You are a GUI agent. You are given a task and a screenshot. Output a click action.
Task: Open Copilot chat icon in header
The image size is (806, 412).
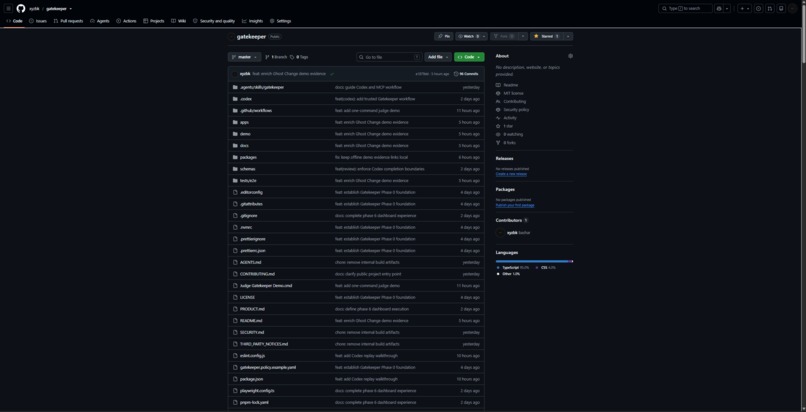coord(719,8)
